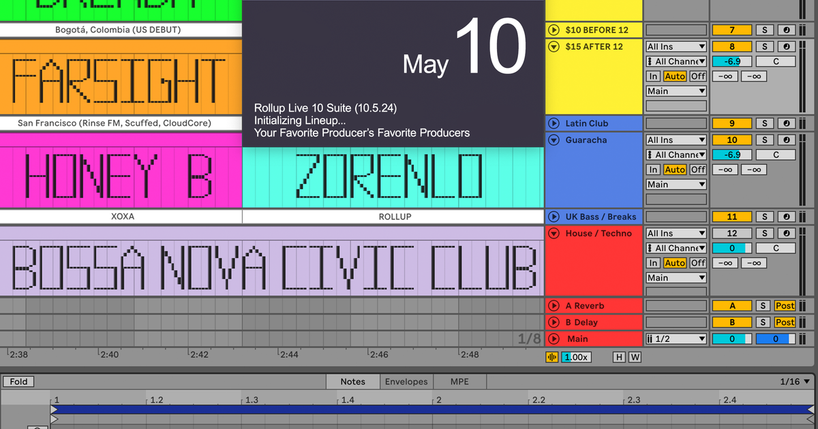Unfold the $10 BEFORE 12 track
This screenshot has height=429, width=818.
[x=554, y=30]
